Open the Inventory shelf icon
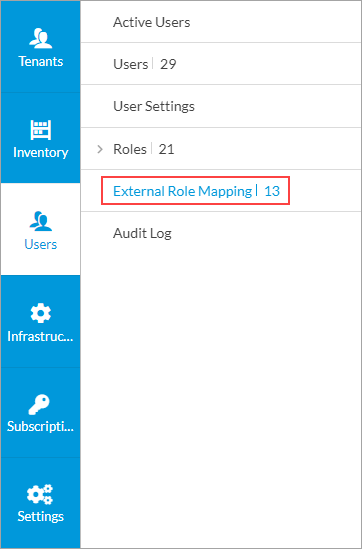Screen dimensions: 362x549 (x=41, y=130)
